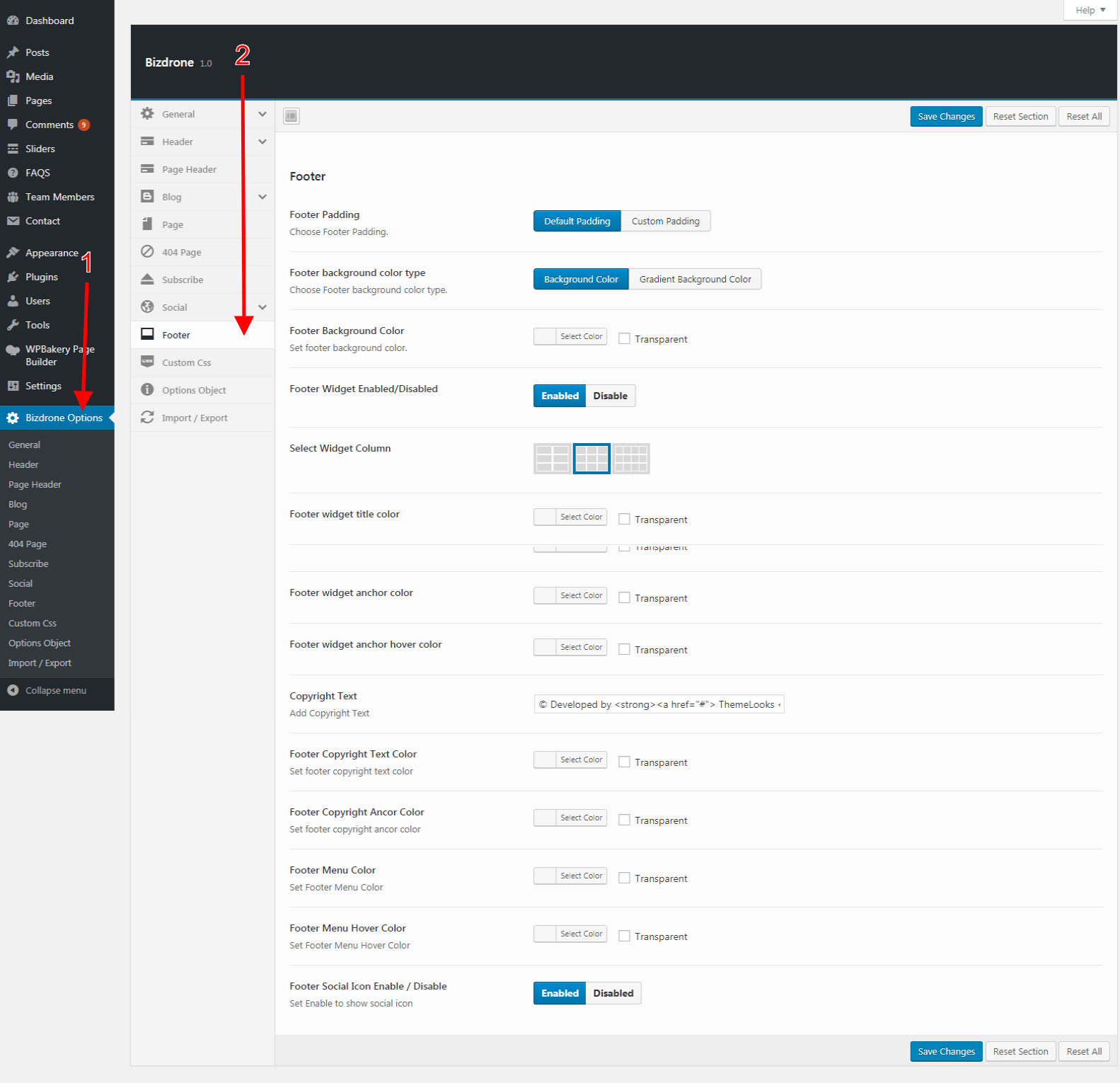
Task: Click the bottom Reset All button
Action: click(1084, 1051)
